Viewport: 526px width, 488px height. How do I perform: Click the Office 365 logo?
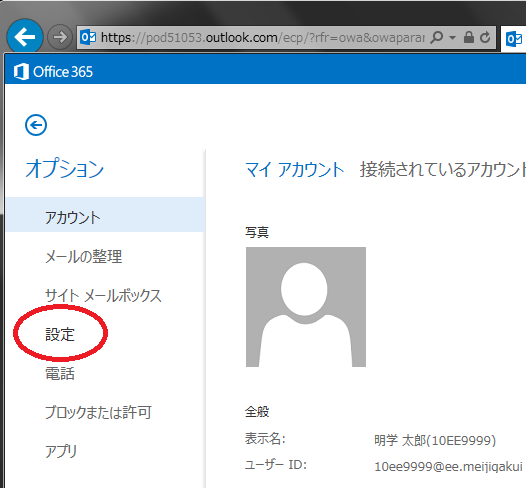pyautogui.click(x=53, y=72)
